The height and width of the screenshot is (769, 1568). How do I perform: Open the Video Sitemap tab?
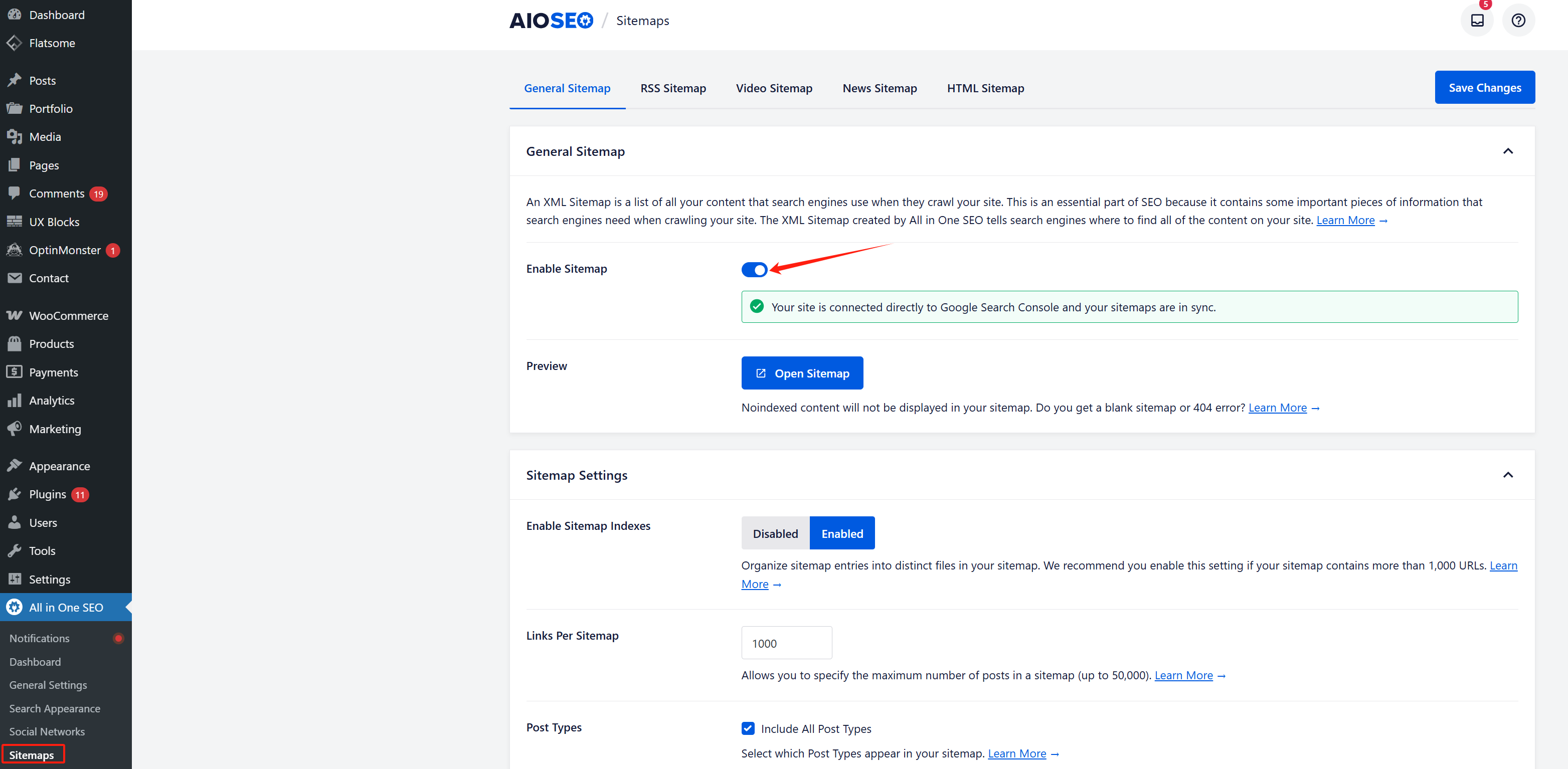774,88
